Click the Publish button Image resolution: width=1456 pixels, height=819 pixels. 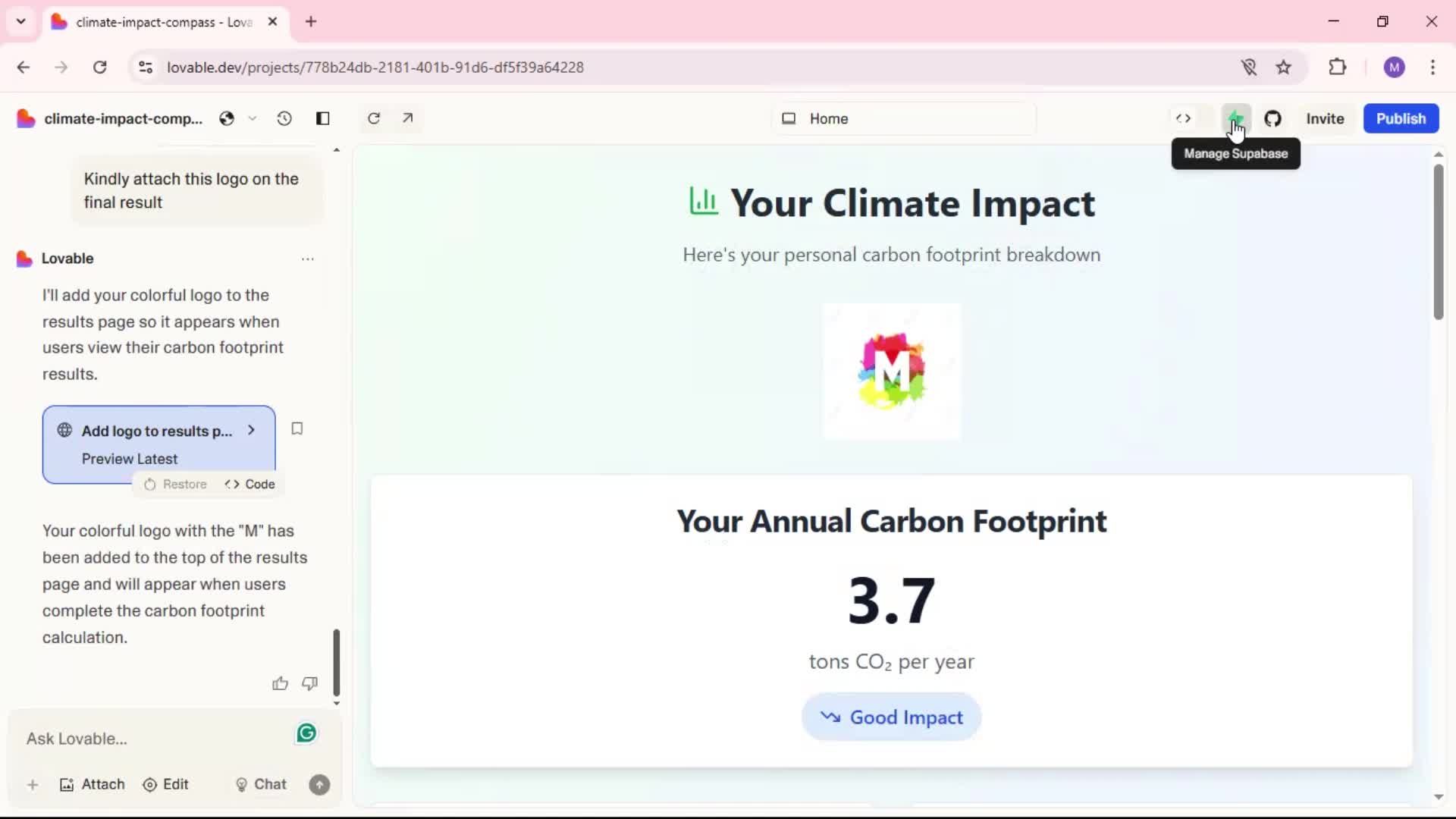[x=1401, y=118]
